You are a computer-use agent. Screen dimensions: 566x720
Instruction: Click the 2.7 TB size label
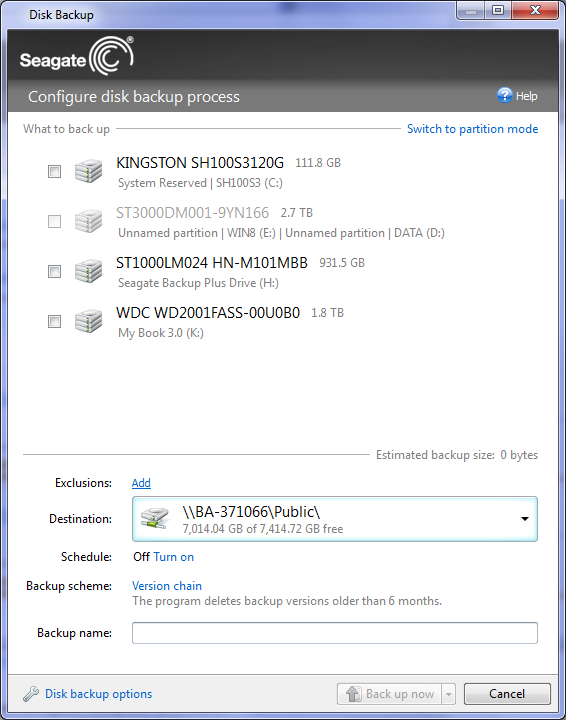click(x=297, y=213)
